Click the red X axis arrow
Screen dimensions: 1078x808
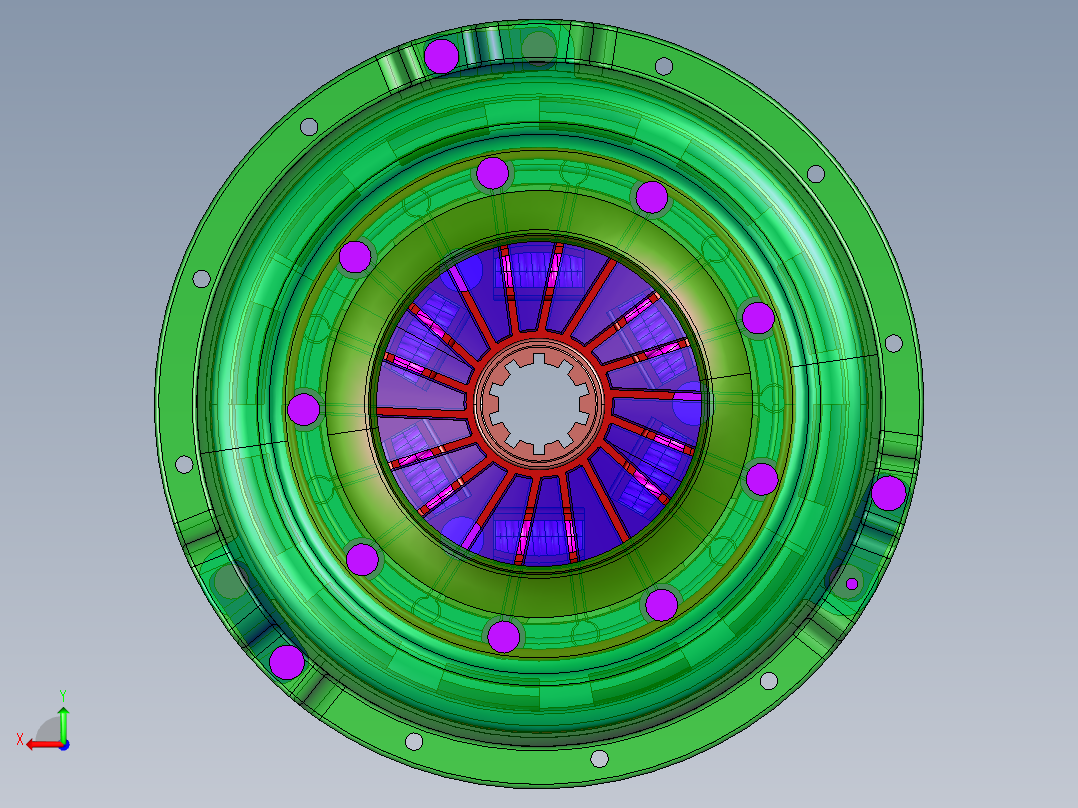40,745
